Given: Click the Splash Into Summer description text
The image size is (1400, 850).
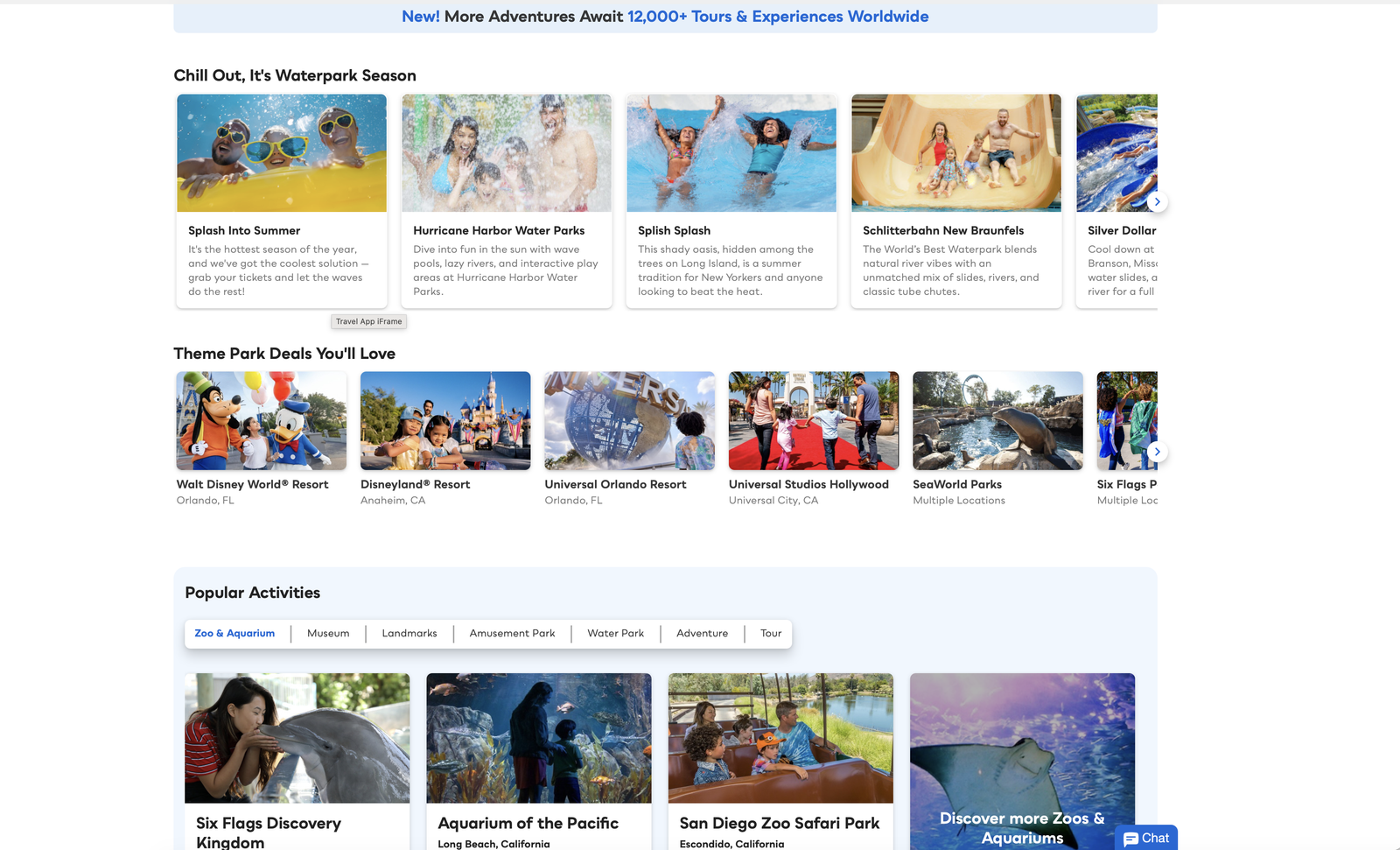Looking at the screenshot, I should [278, 270].
